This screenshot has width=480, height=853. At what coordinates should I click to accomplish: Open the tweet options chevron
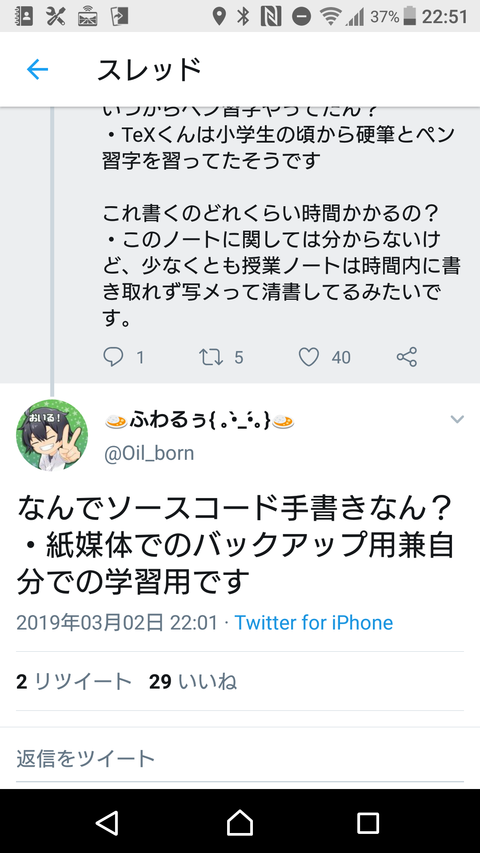click(457, 419)
